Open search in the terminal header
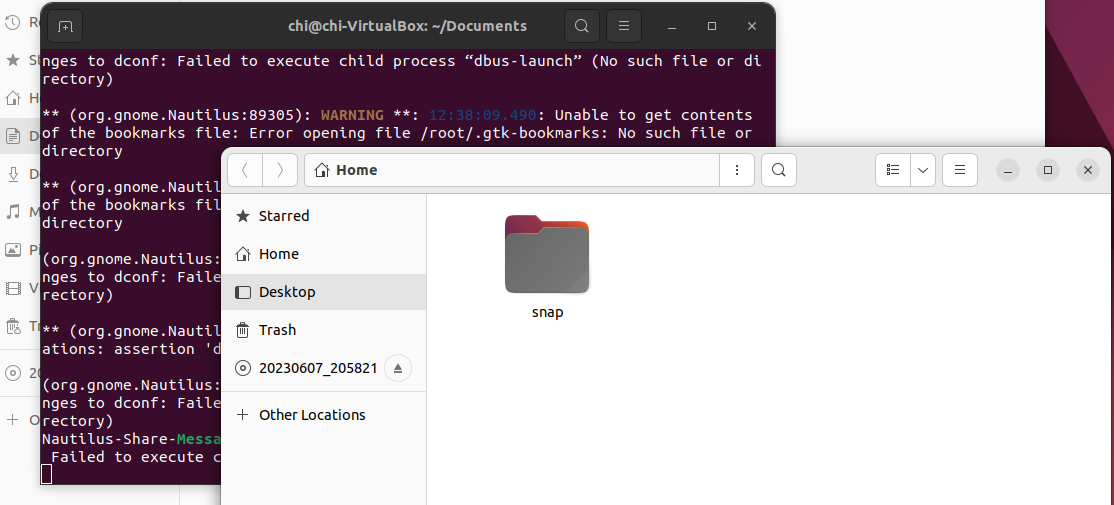The width and height of the screenshot is (1114, 505). [x=582, y=26]
